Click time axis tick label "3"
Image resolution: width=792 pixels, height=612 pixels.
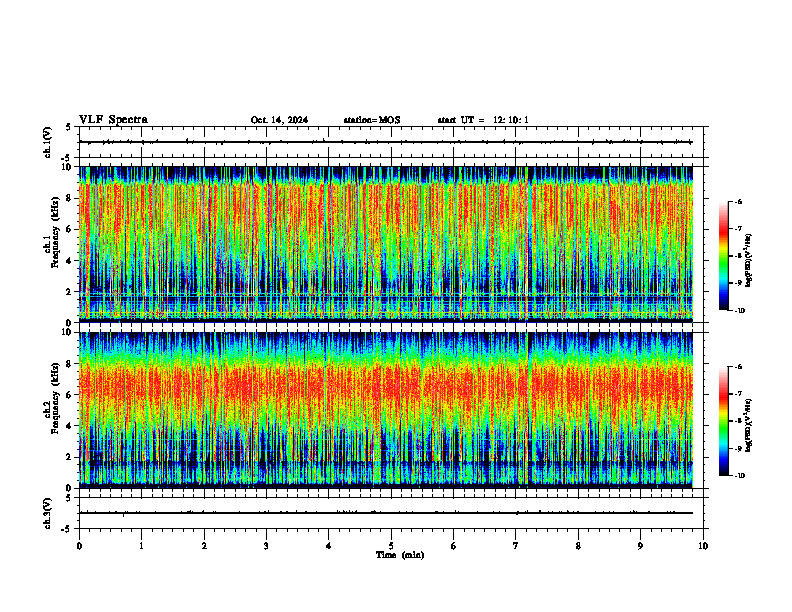[266, 546]
